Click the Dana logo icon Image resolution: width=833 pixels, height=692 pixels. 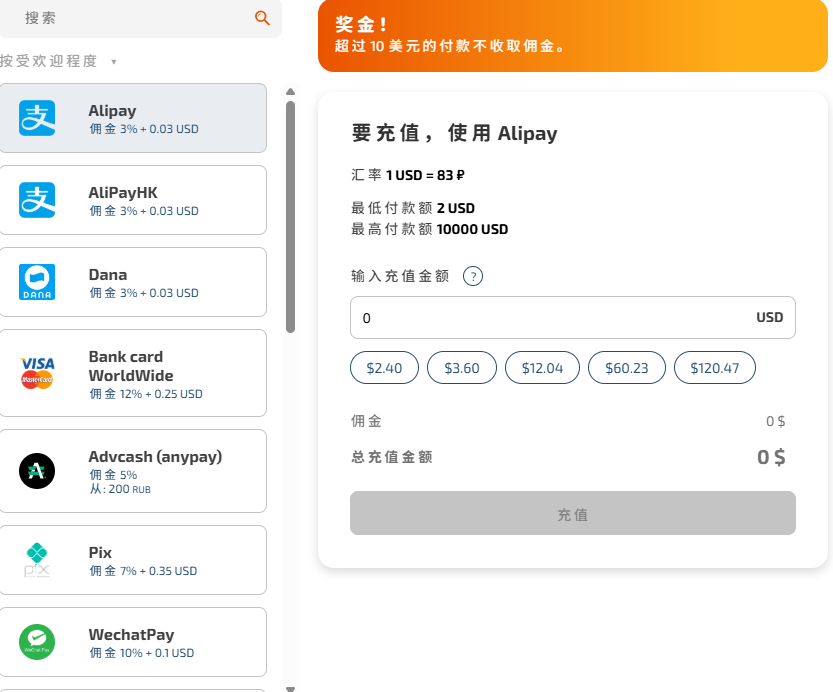[37, 282]
